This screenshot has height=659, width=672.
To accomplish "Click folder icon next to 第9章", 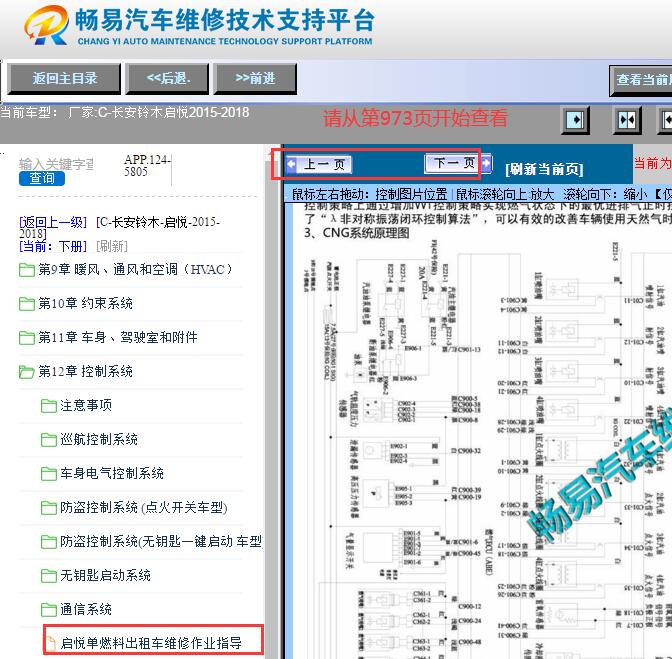I will (x=27, y=270).
